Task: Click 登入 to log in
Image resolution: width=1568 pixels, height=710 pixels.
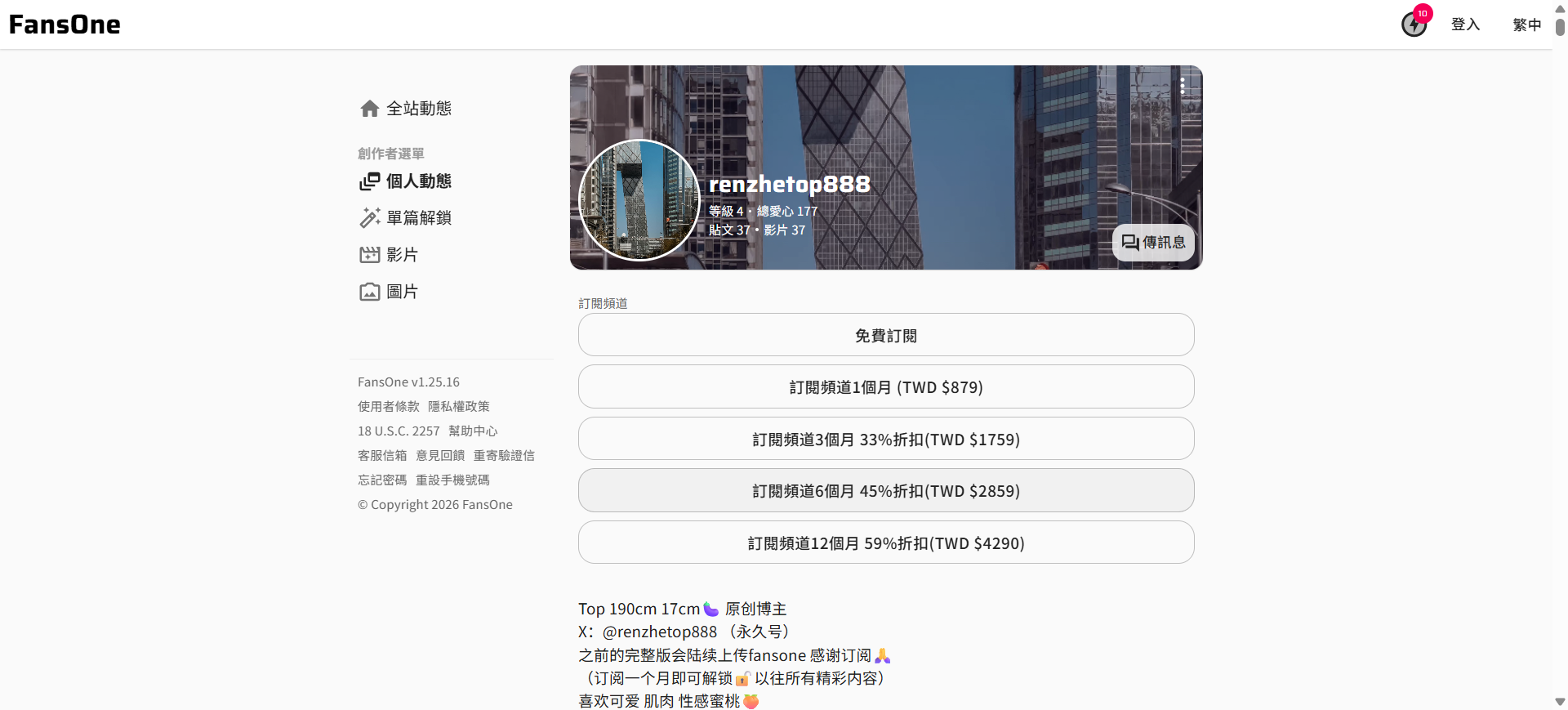Action: (x=1465, y=25)
